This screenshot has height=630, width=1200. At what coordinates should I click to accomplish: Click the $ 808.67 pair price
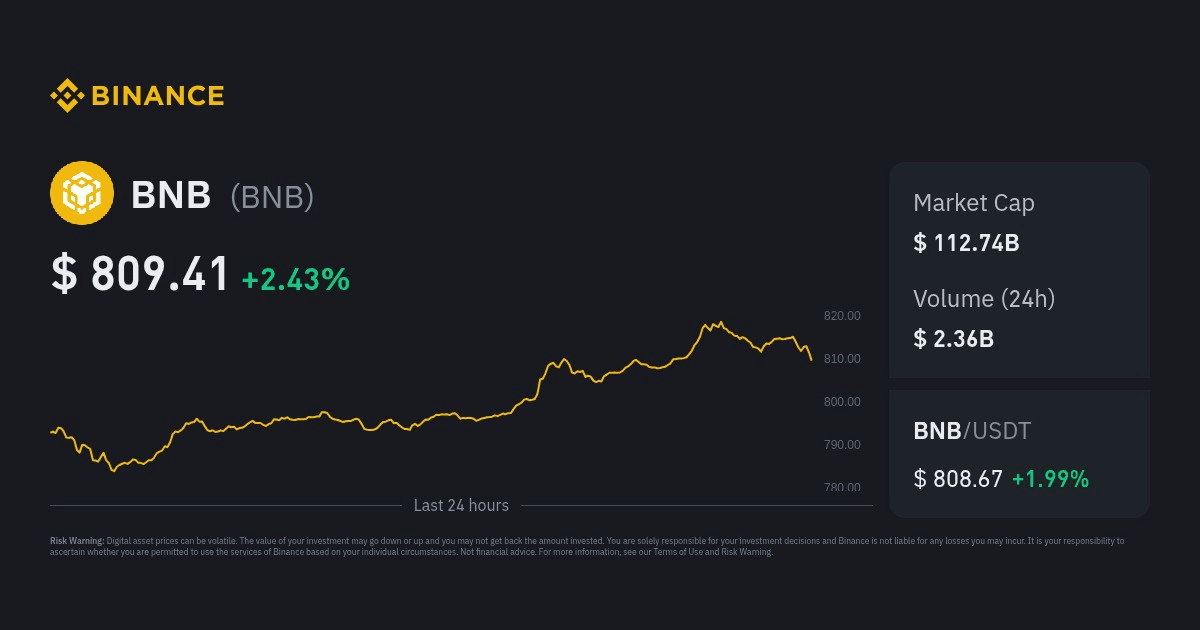pos(958,479)
